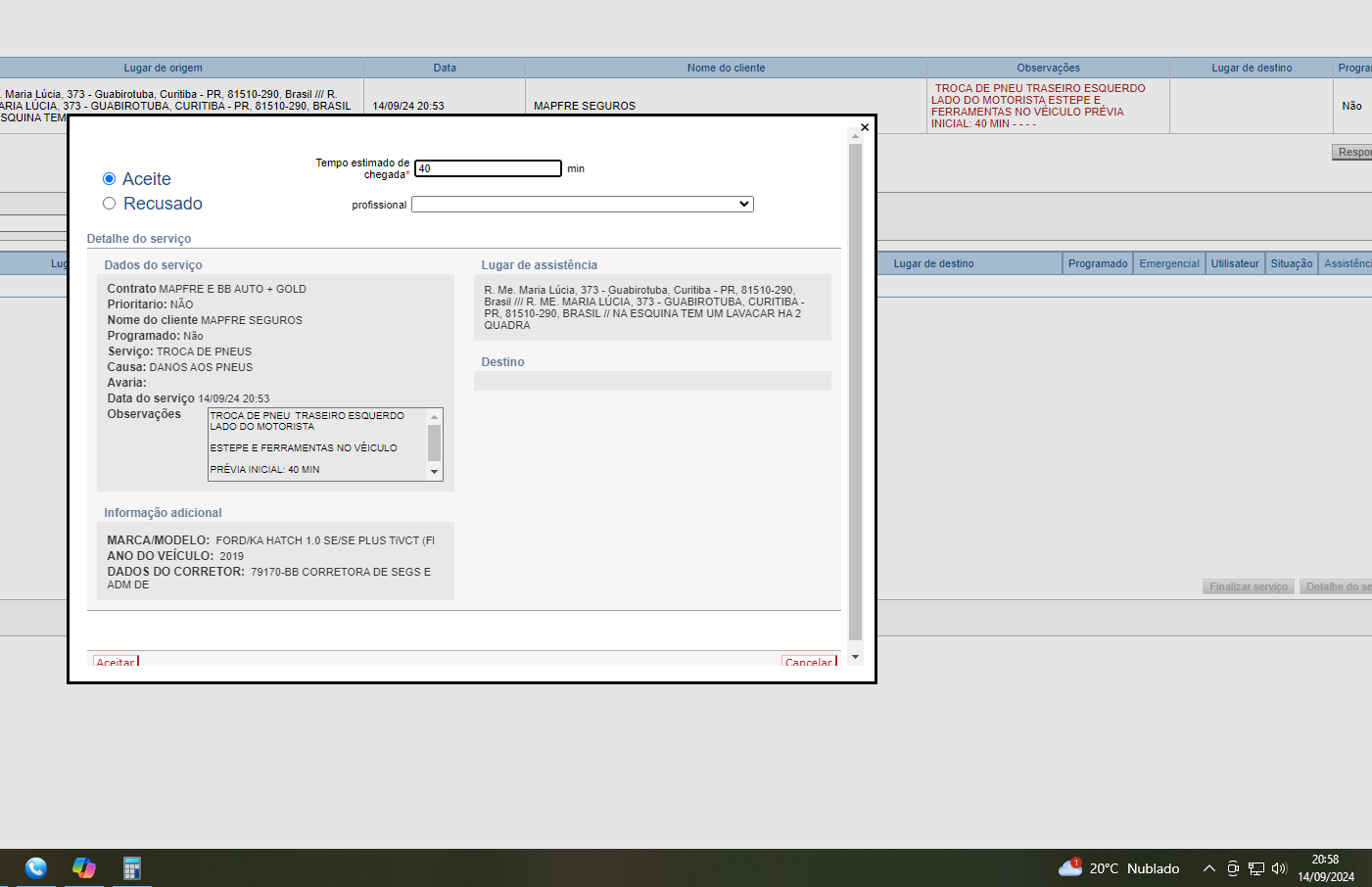Click the dialog vertical scrollbar thumb

tap(855, 392)
